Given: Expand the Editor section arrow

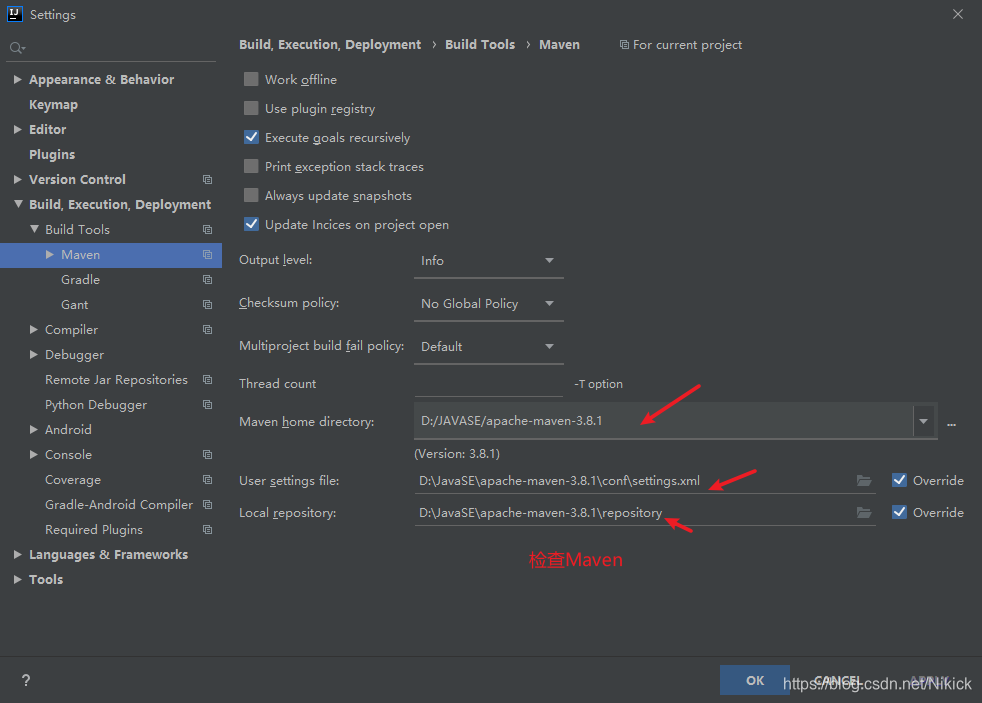Looking at the screenshot, I should coord(18,130).
